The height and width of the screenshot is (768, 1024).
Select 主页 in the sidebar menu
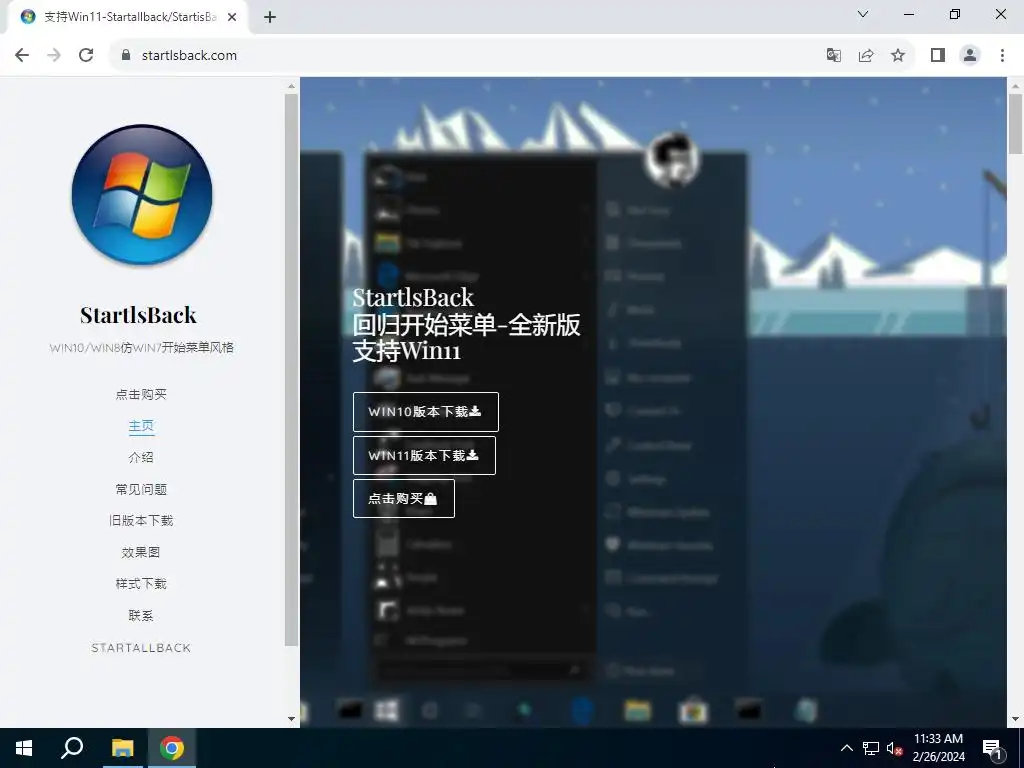141,426
